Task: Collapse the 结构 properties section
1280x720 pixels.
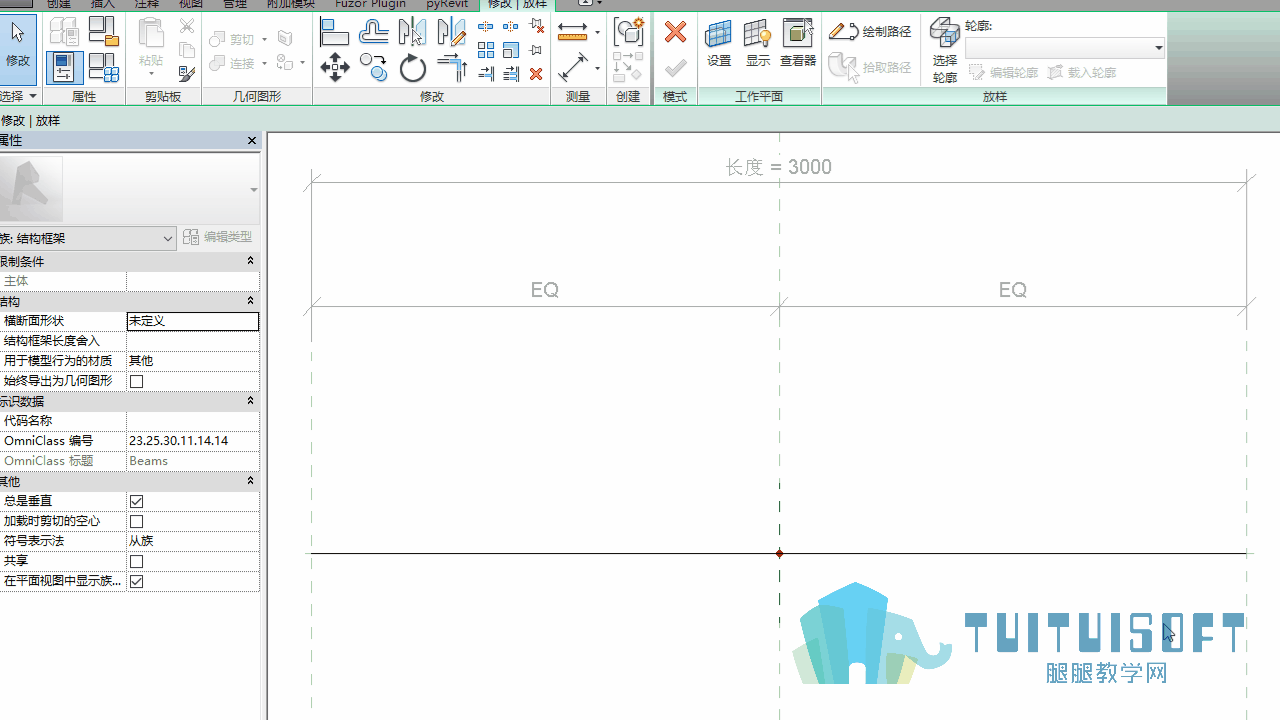Action: coord(251,301)
